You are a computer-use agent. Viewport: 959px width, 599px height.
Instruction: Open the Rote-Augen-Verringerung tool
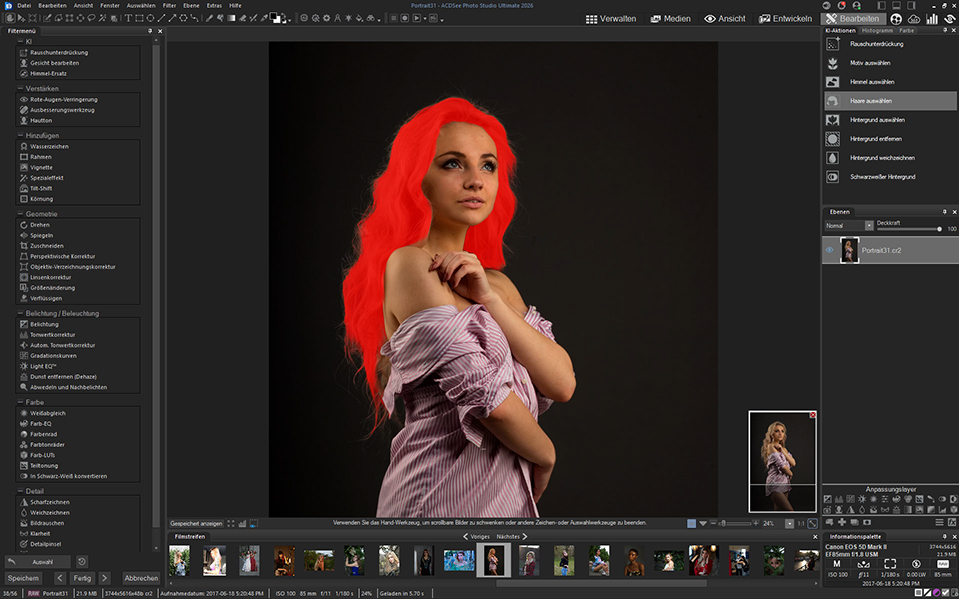pos(63,100)
